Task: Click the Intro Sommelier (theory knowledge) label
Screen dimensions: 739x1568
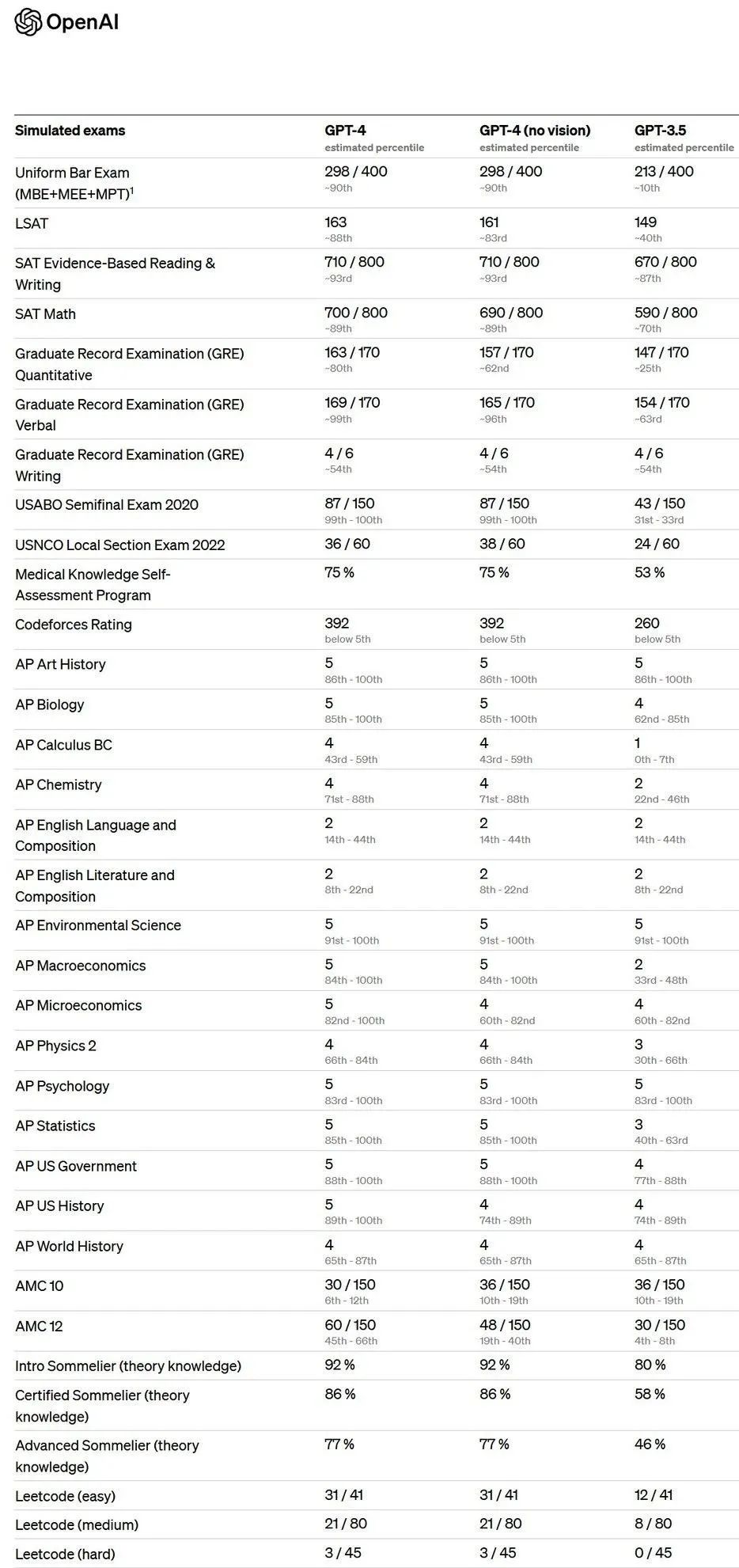Action: pos(128,1366)
